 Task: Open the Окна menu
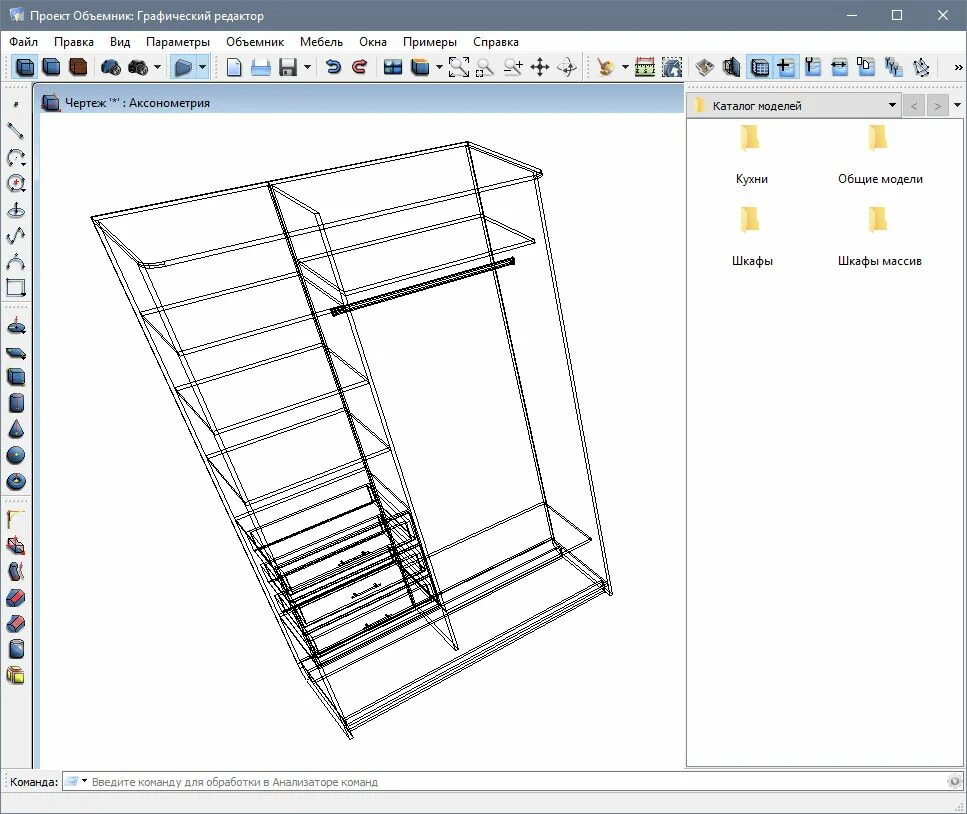(x=373, y=42)
